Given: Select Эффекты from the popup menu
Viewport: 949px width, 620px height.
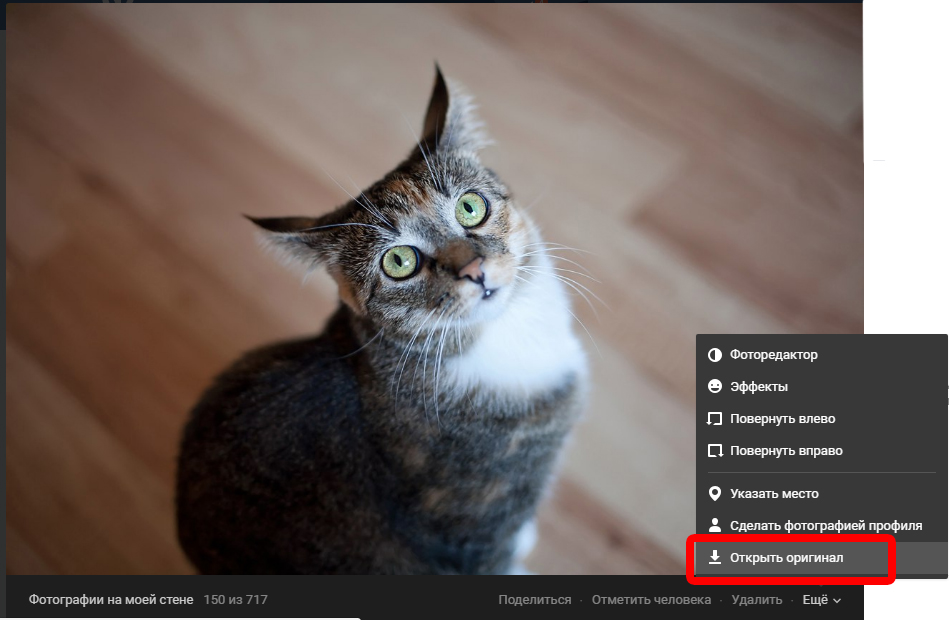Looking at the screenshot, I should click(821, 387).
